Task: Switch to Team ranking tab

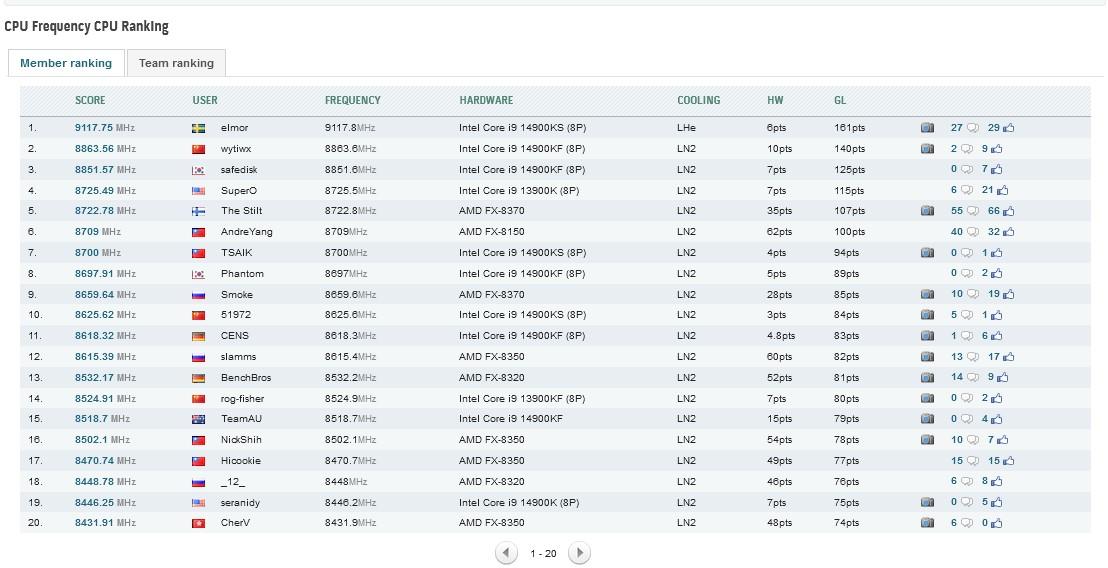Action: point(176,63)
